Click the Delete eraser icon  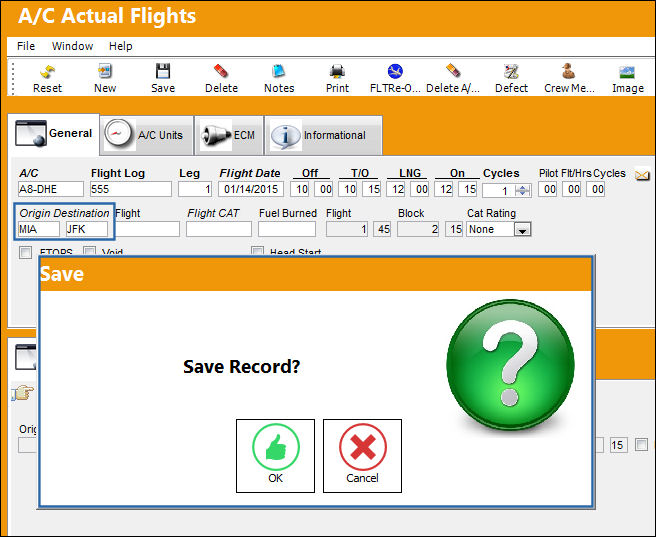tap(221, 72)
